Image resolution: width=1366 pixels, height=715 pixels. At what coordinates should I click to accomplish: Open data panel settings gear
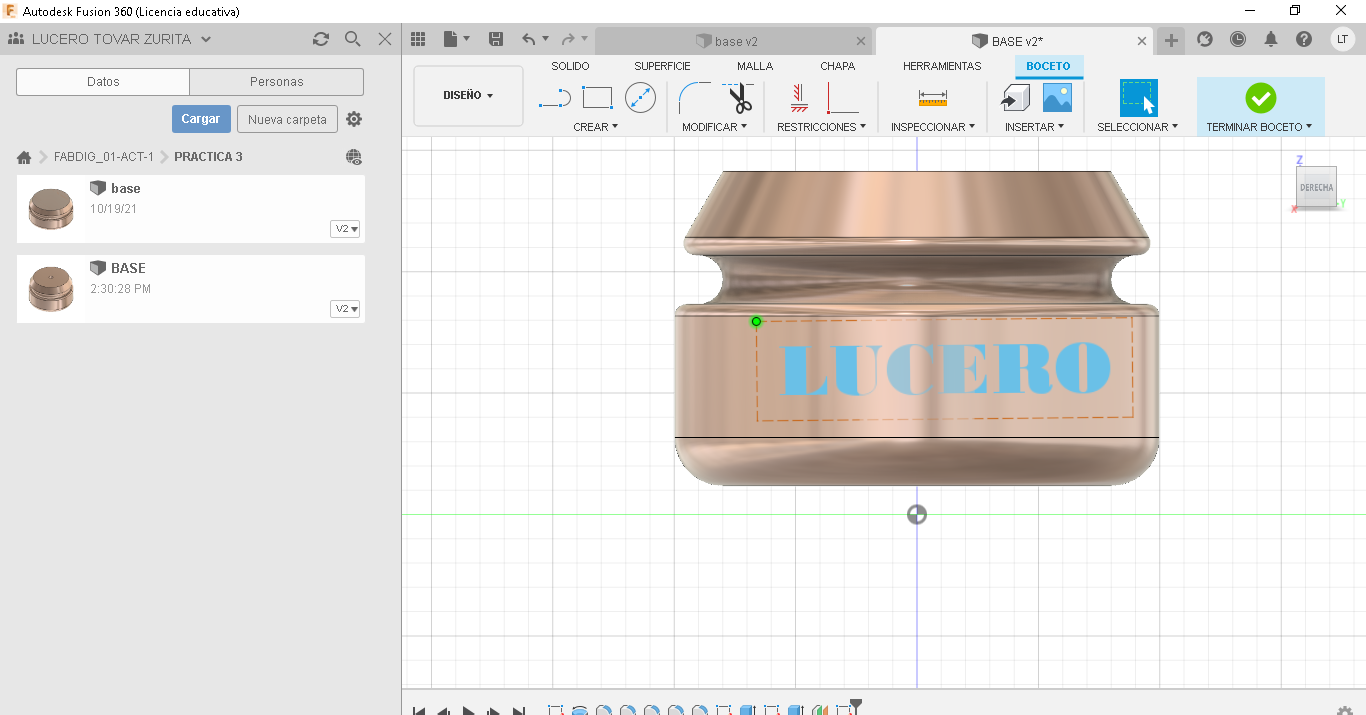354,119
